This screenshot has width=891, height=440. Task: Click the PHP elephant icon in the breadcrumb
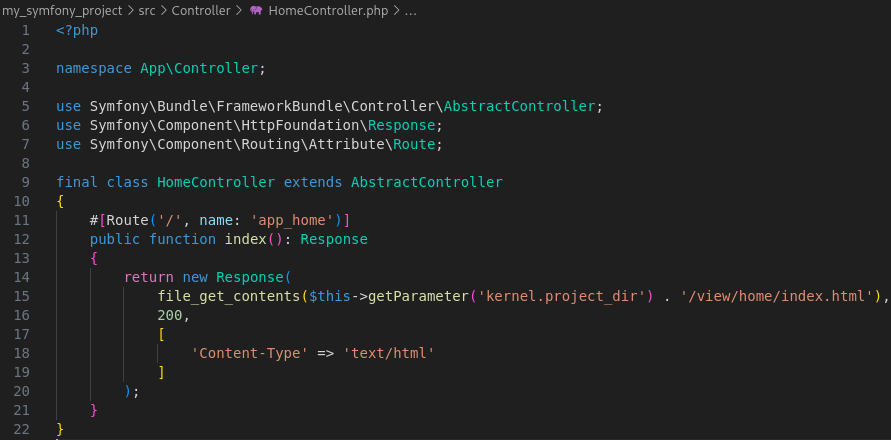(257, 10)
